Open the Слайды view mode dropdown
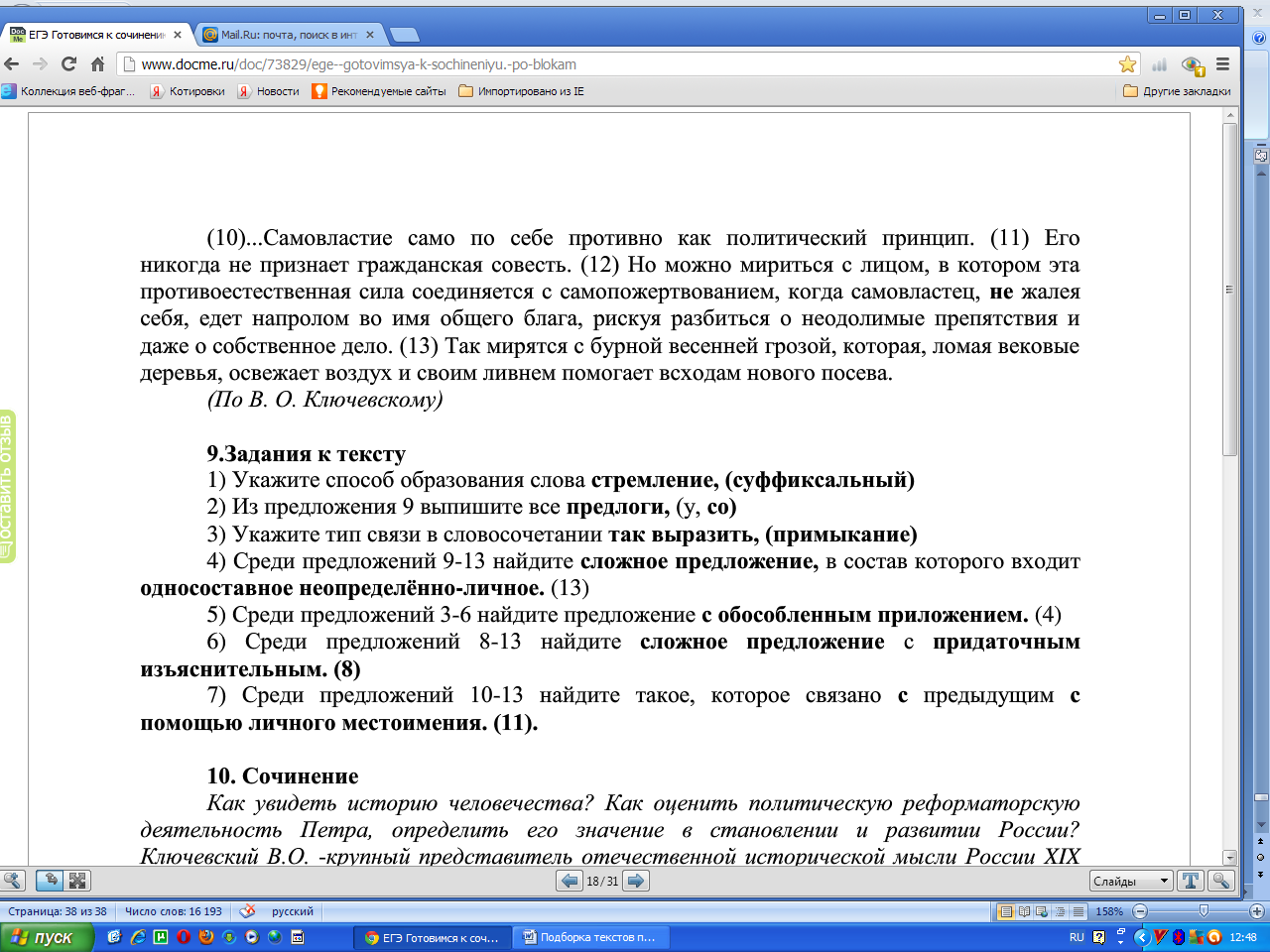Image resolution: width=1270 pixels, height=952 pixels. click(1131, 881)
